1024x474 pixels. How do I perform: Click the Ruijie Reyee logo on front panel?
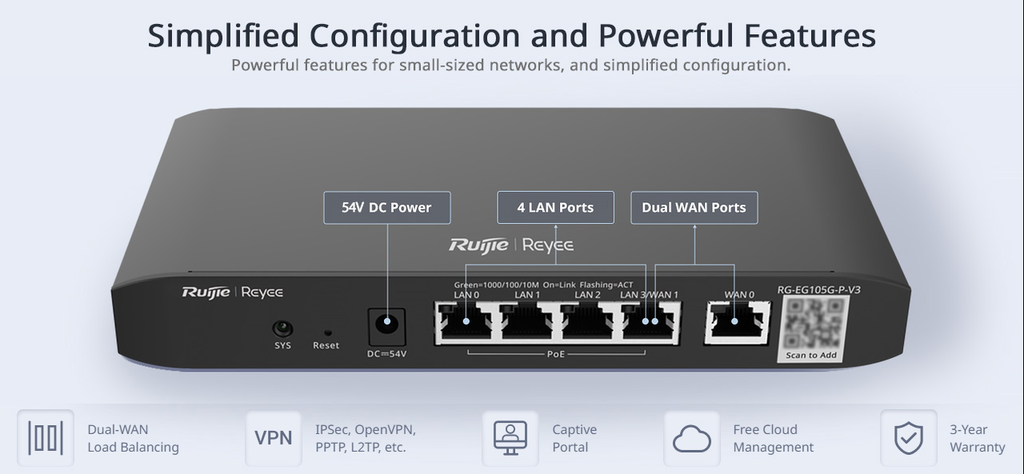coord(232,292)
